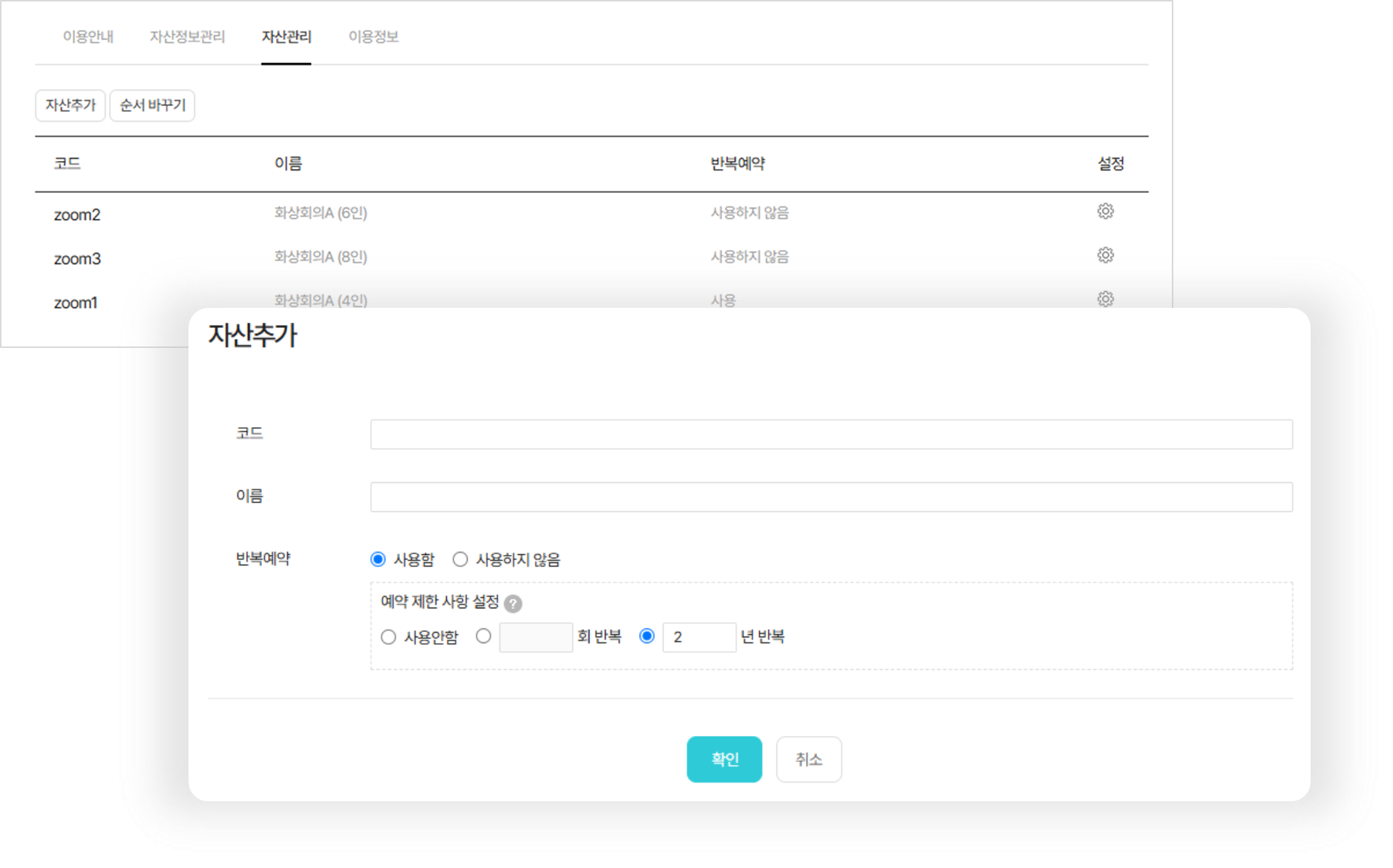1393x868 pixels.
Task: Select the 년 반복 radio button
Action: point(647,637)
